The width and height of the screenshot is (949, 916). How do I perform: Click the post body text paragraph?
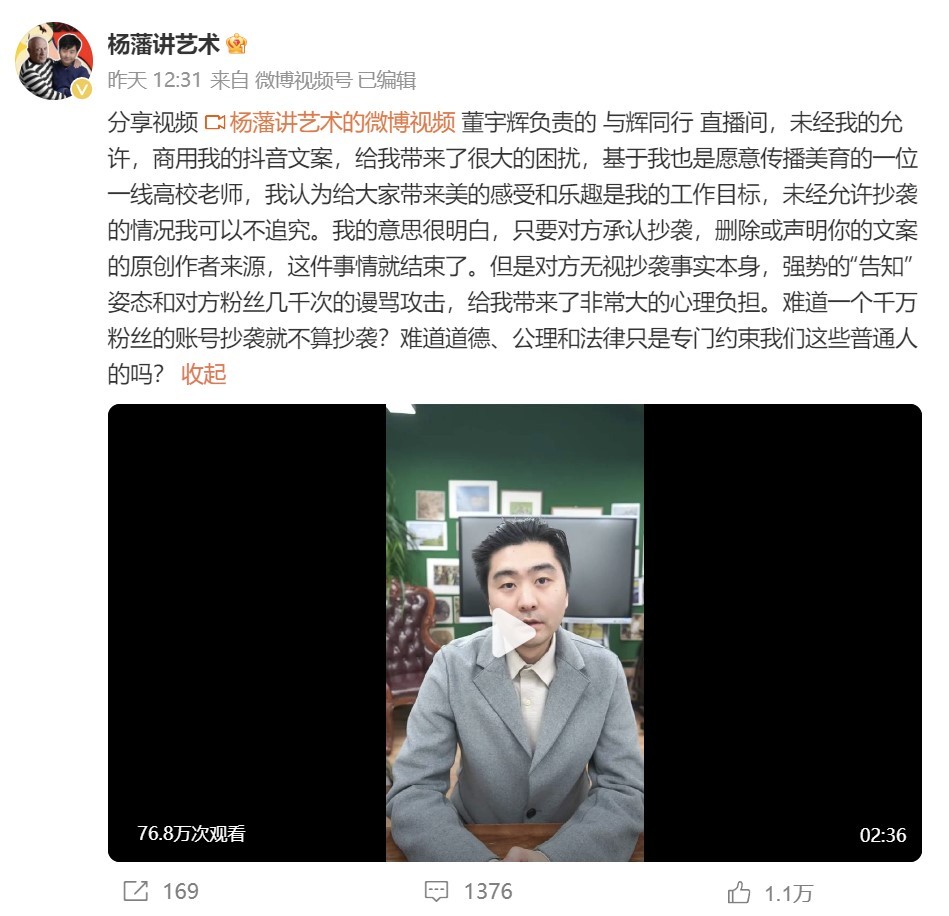click(513, 248)
